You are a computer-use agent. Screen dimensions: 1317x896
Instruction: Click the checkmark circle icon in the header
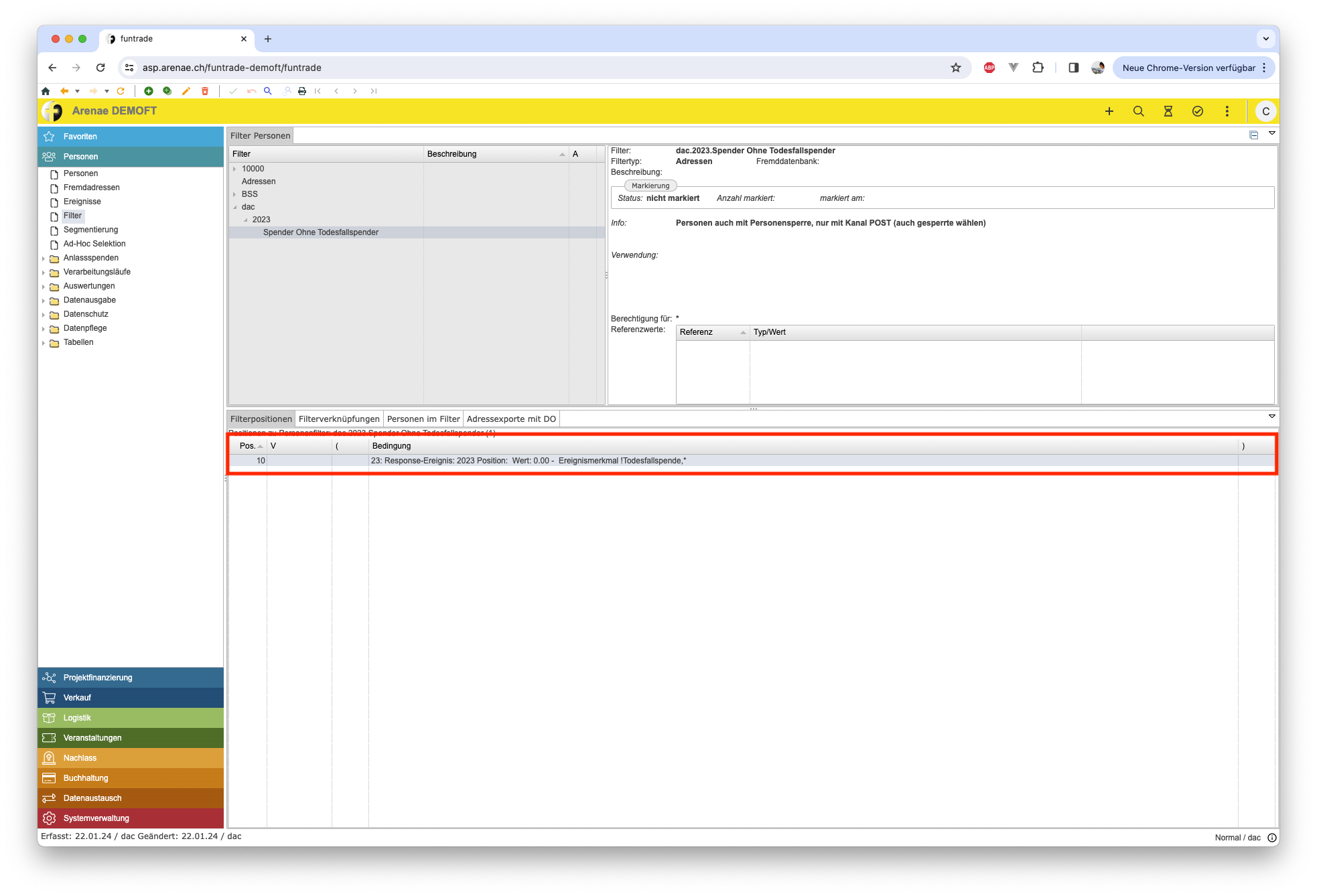pos(1197,111)
